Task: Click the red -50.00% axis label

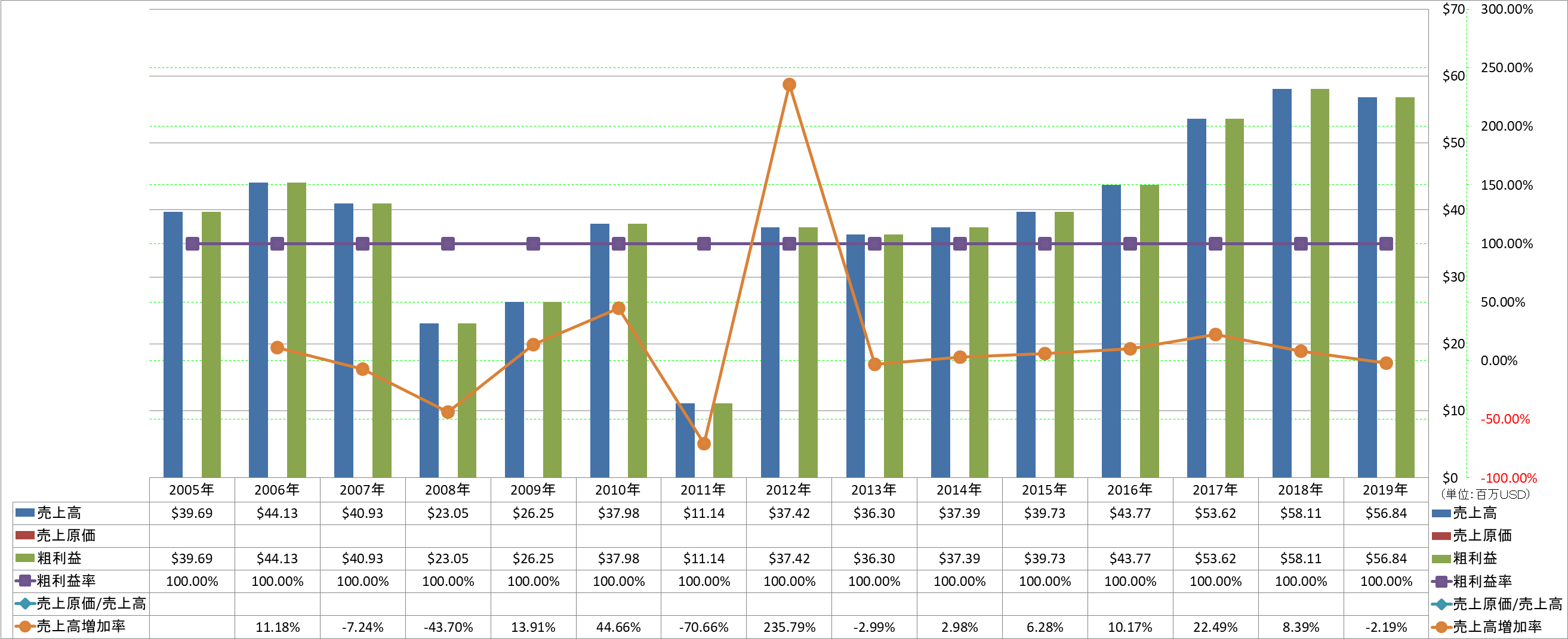Action: pos(1505,419)
